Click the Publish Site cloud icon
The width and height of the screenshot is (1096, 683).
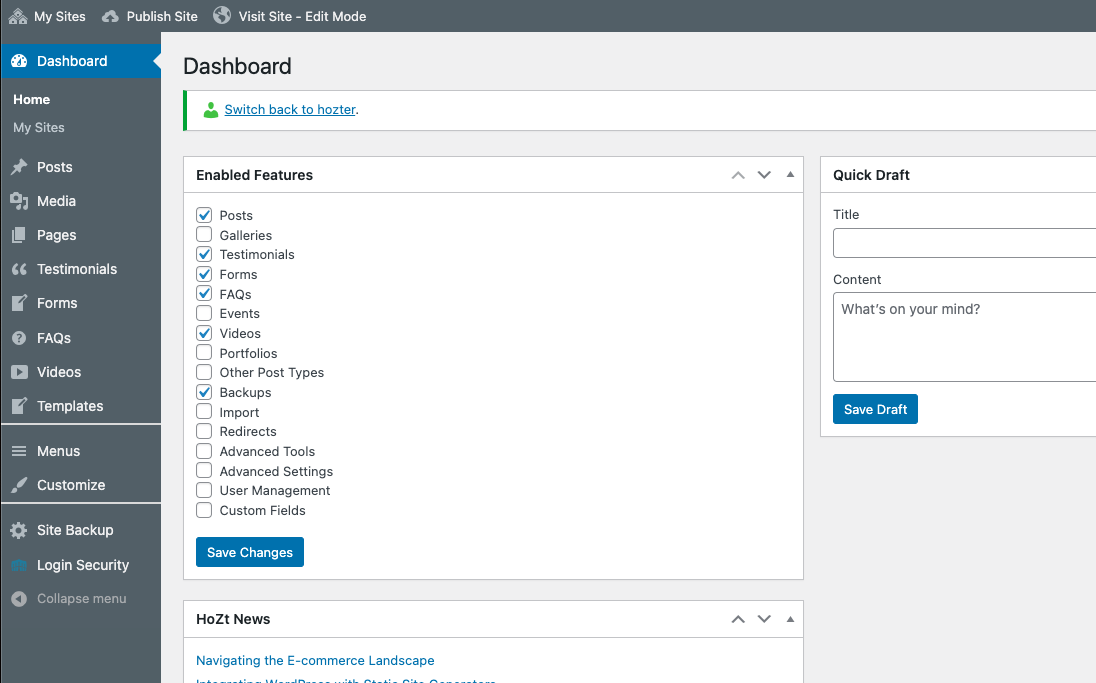pos(110,16)
